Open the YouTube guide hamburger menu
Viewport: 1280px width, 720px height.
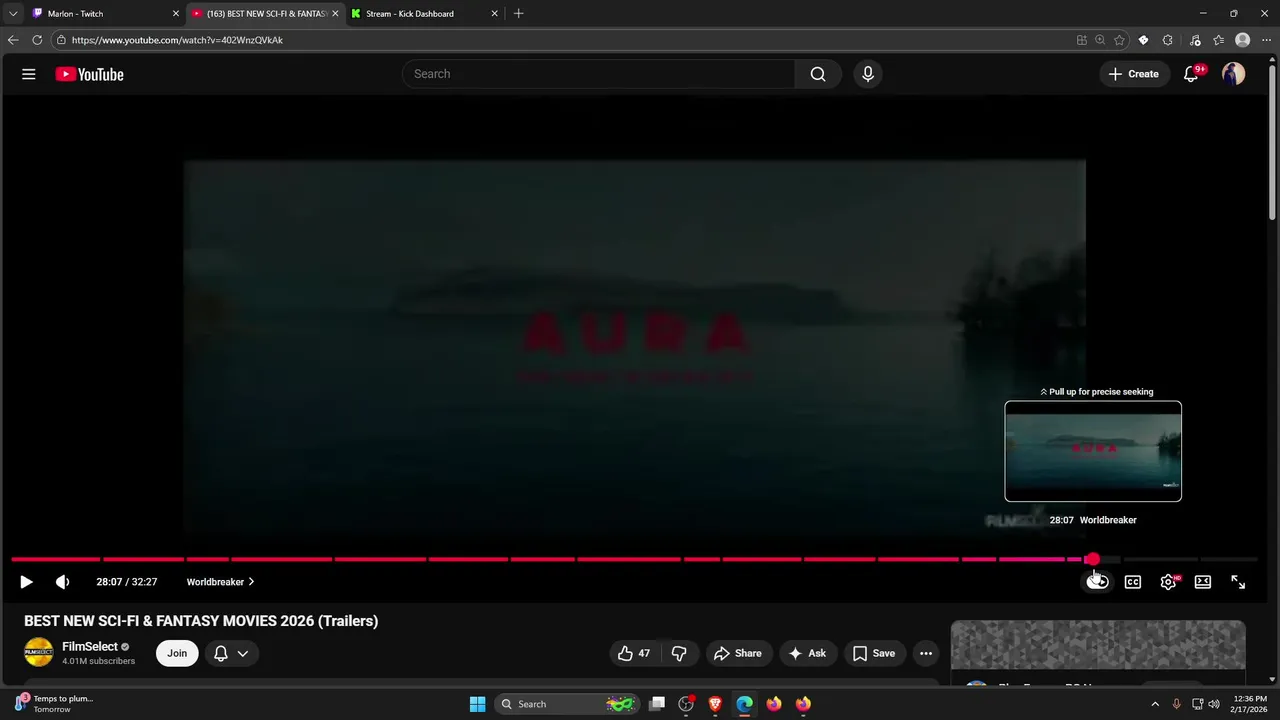[29, 74]
